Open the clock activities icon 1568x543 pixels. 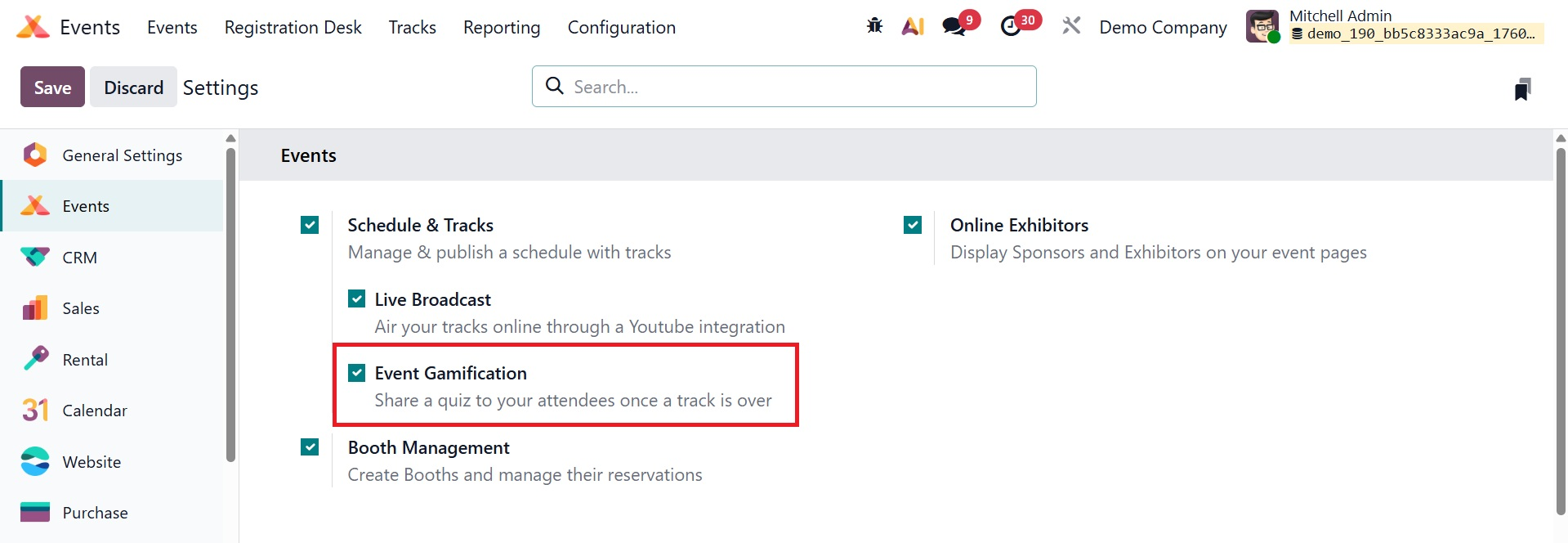click(1012, 26)
